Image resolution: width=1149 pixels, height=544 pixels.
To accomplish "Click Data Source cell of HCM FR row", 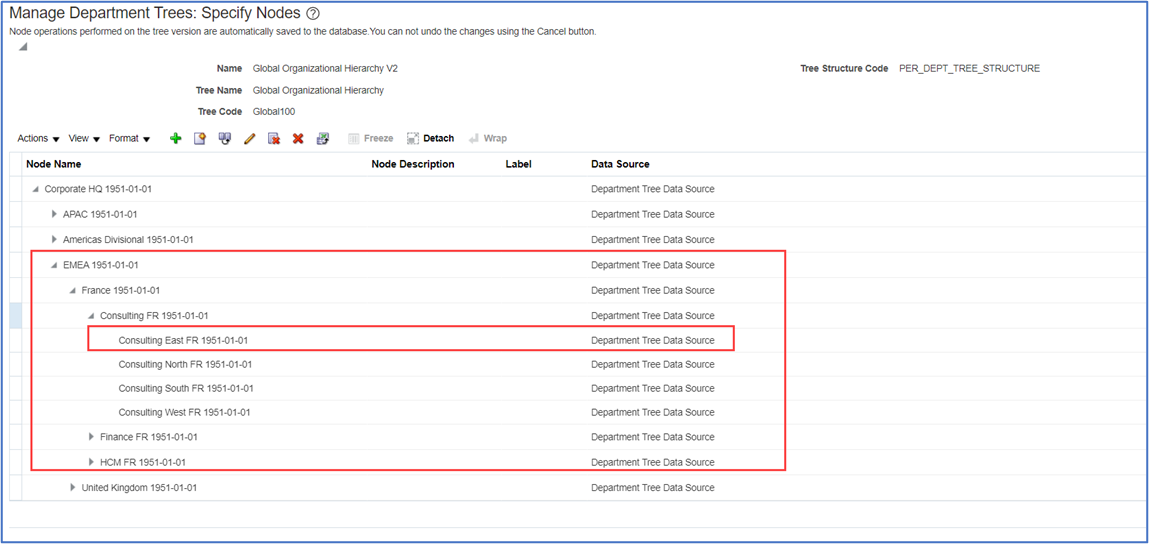I will pos(652,463).
